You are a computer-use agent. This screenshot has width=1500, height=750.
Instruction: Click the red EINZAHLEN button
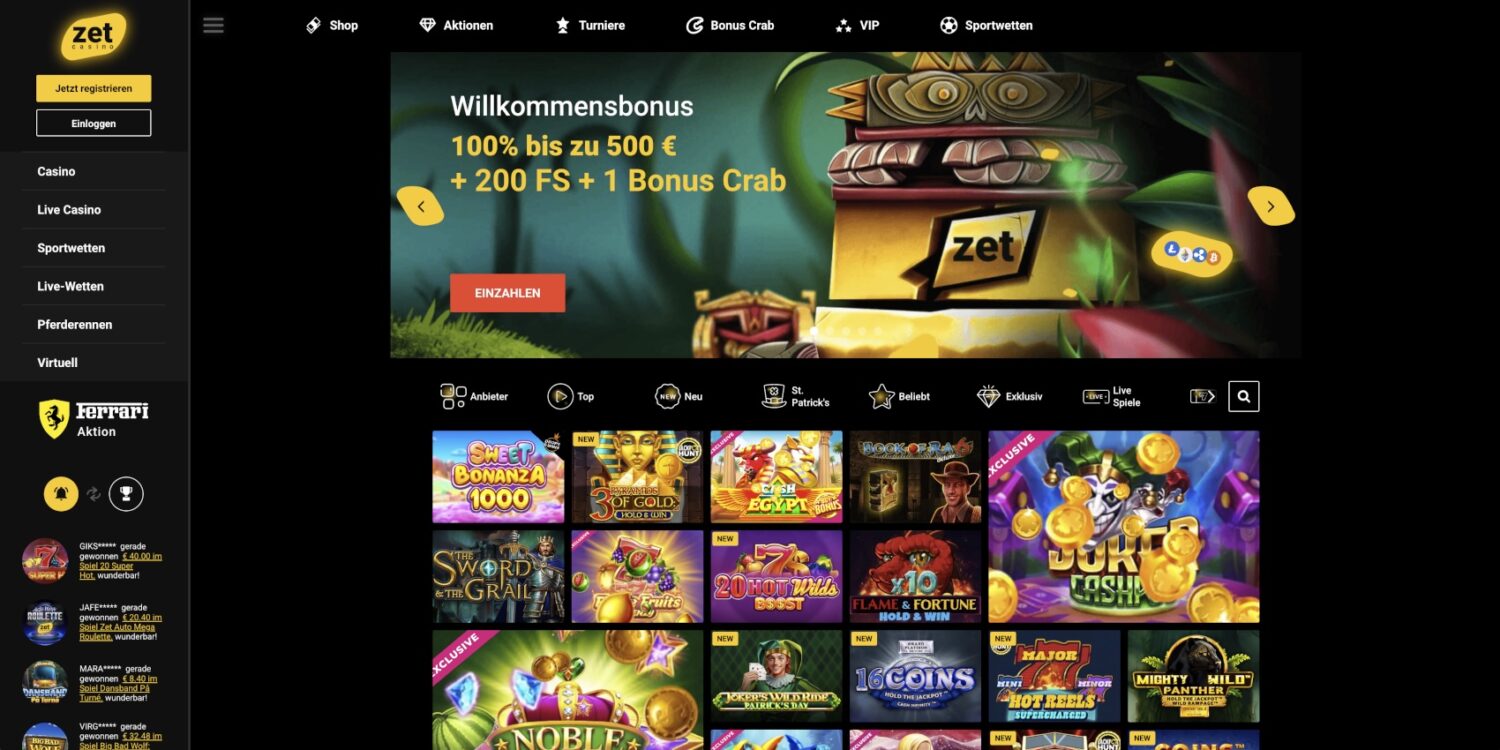[x=507, y=293]
